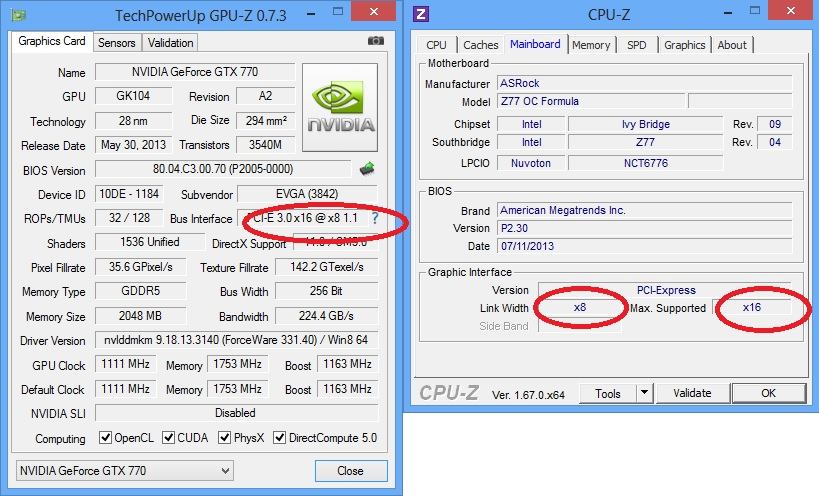
Task: Click the Southbridge value Z77
Action: click(x=646, y=142)
